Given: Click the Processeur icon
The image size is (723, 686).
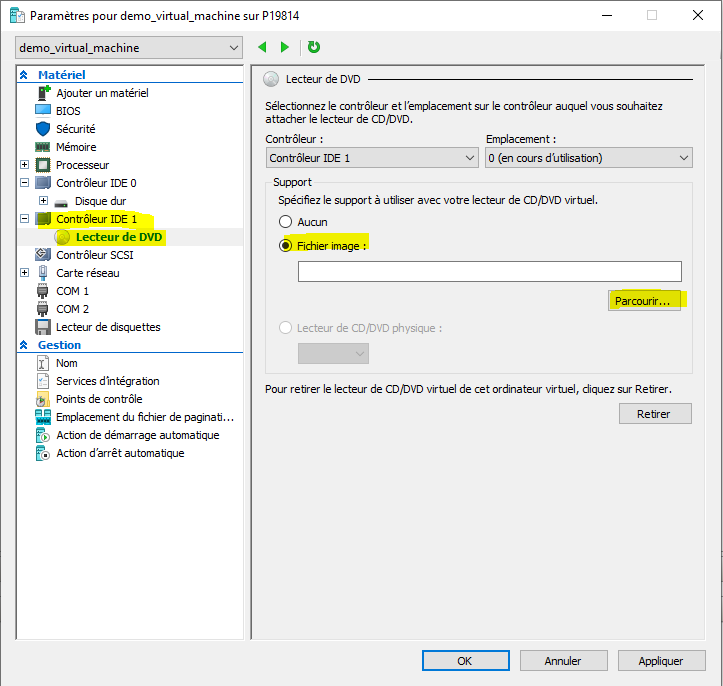Looking at the screenshot, I should (x=43, y=165).
